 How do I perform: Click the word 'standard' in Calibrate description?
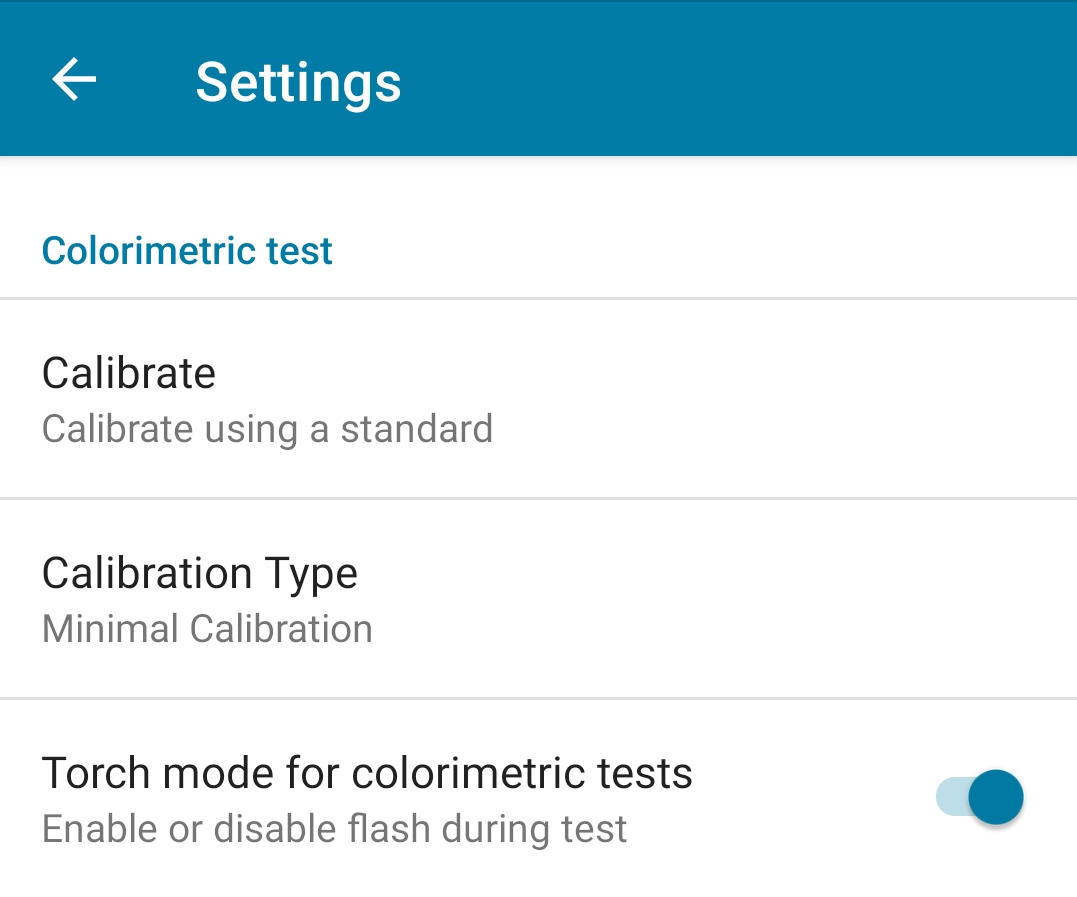pyautogui.click(x=417, y=429)
